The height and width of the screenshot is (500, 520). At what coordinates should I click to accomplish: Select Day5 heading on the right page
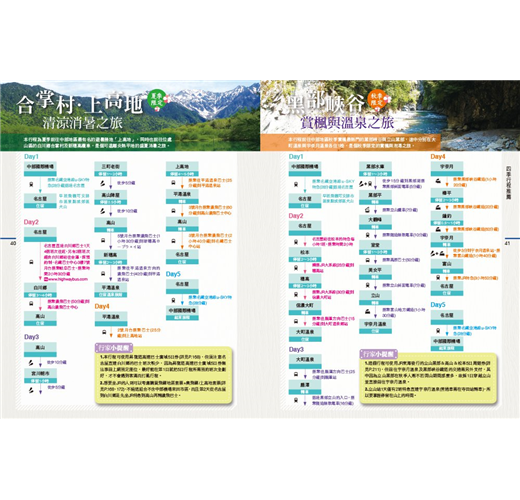coord(438,305)
